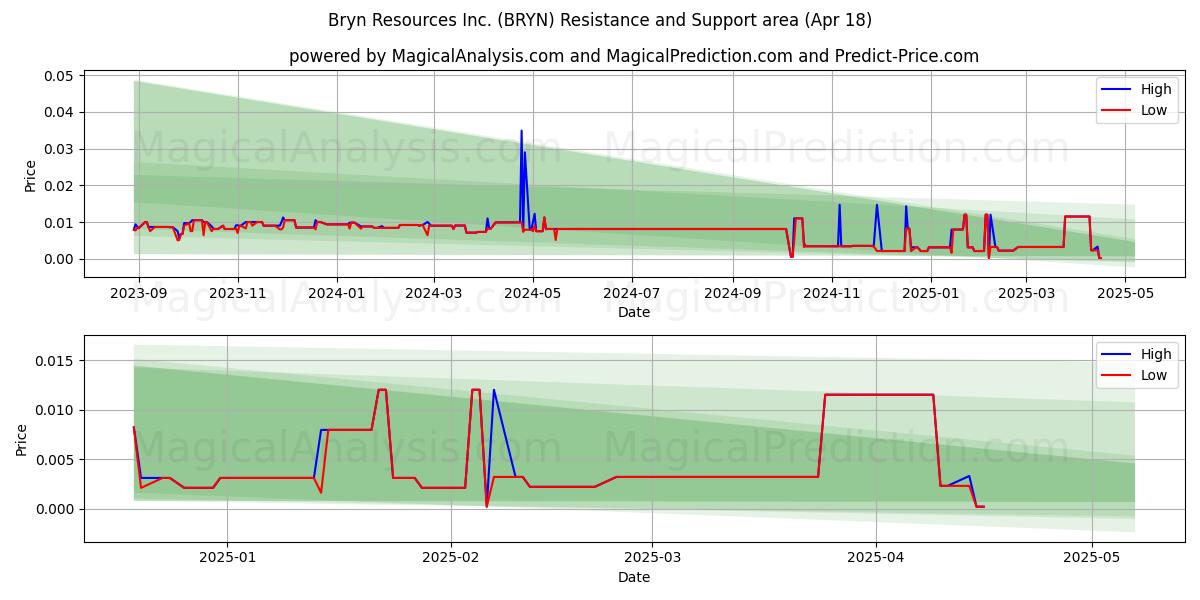Click the '2024-11' x-axis label on top chart

(x=832, y=294)
